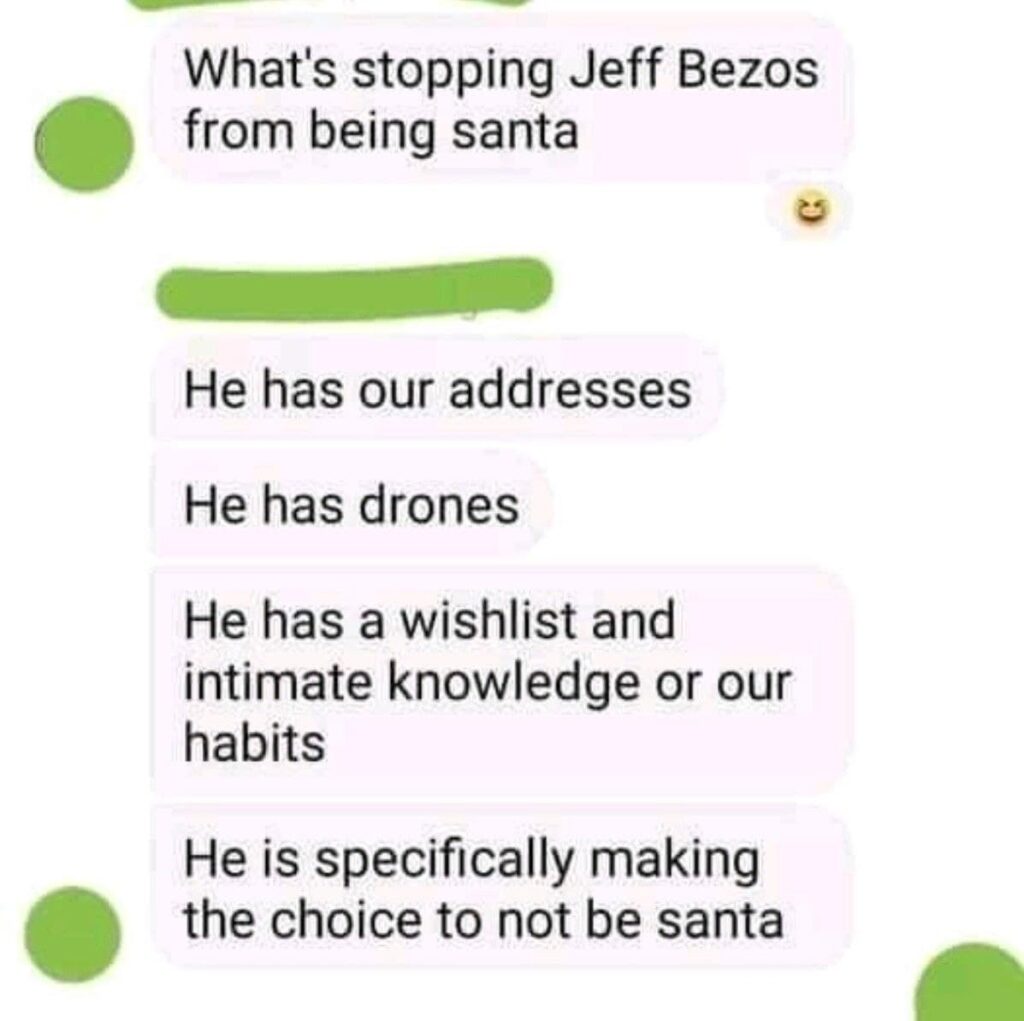Select the 'What's stopping Jeff Bezos' message bubble
The height and width of the screenshot is (1021, 1024).
pos(502,100)
